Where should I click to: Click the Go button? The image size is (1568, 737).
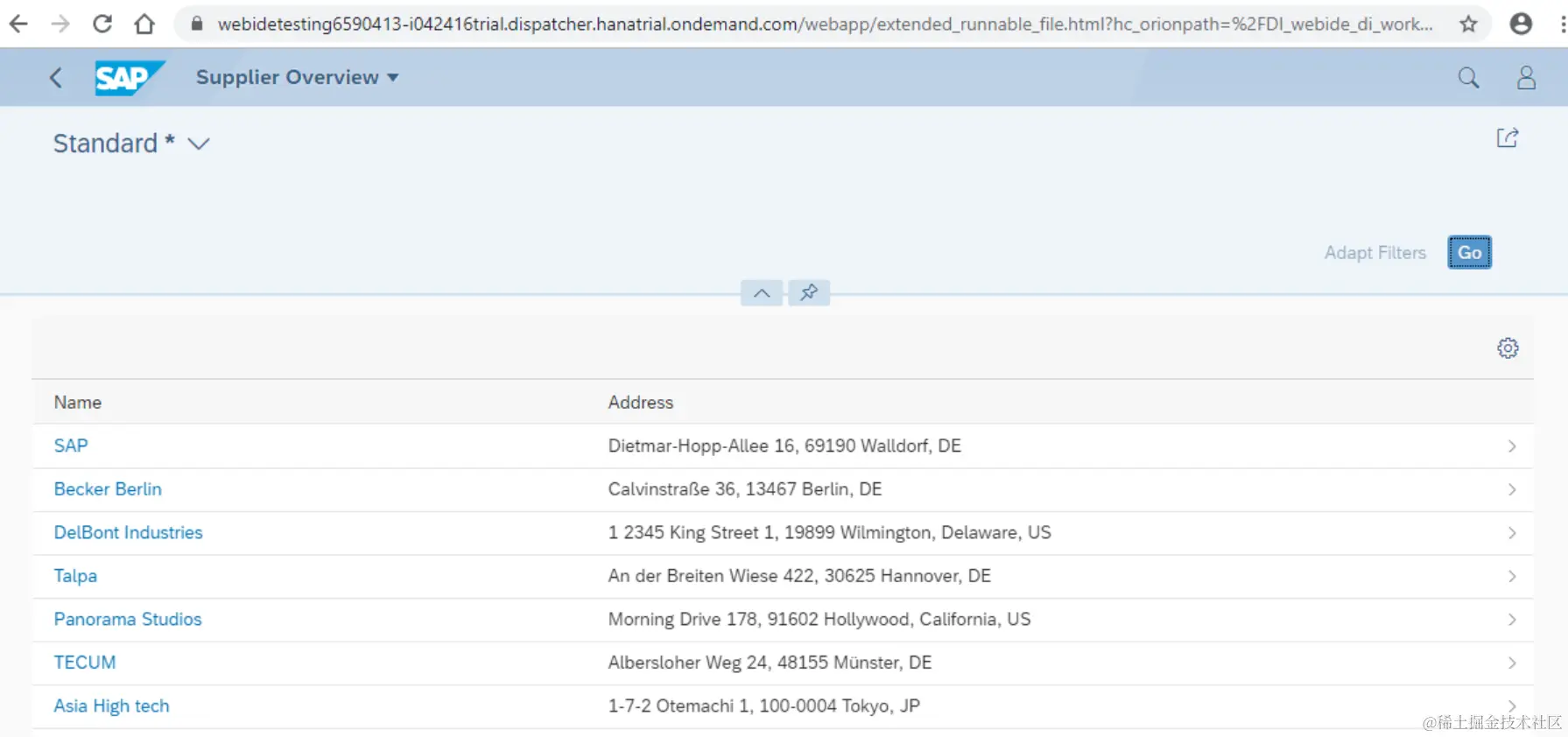1470,253
